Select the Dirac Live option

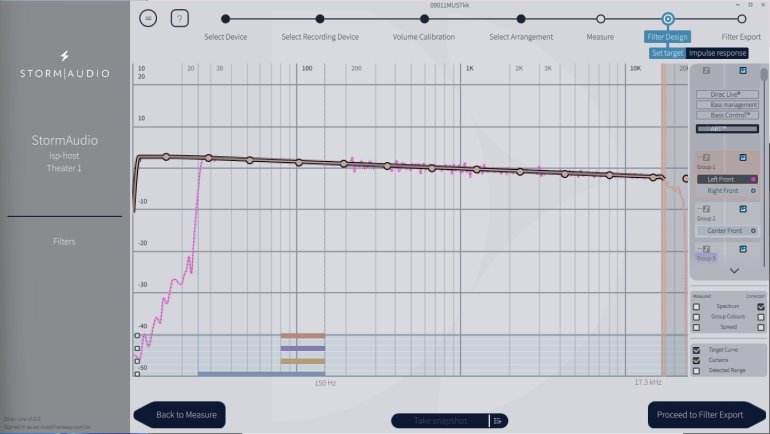pyautogui.click(x=727, y=94)
